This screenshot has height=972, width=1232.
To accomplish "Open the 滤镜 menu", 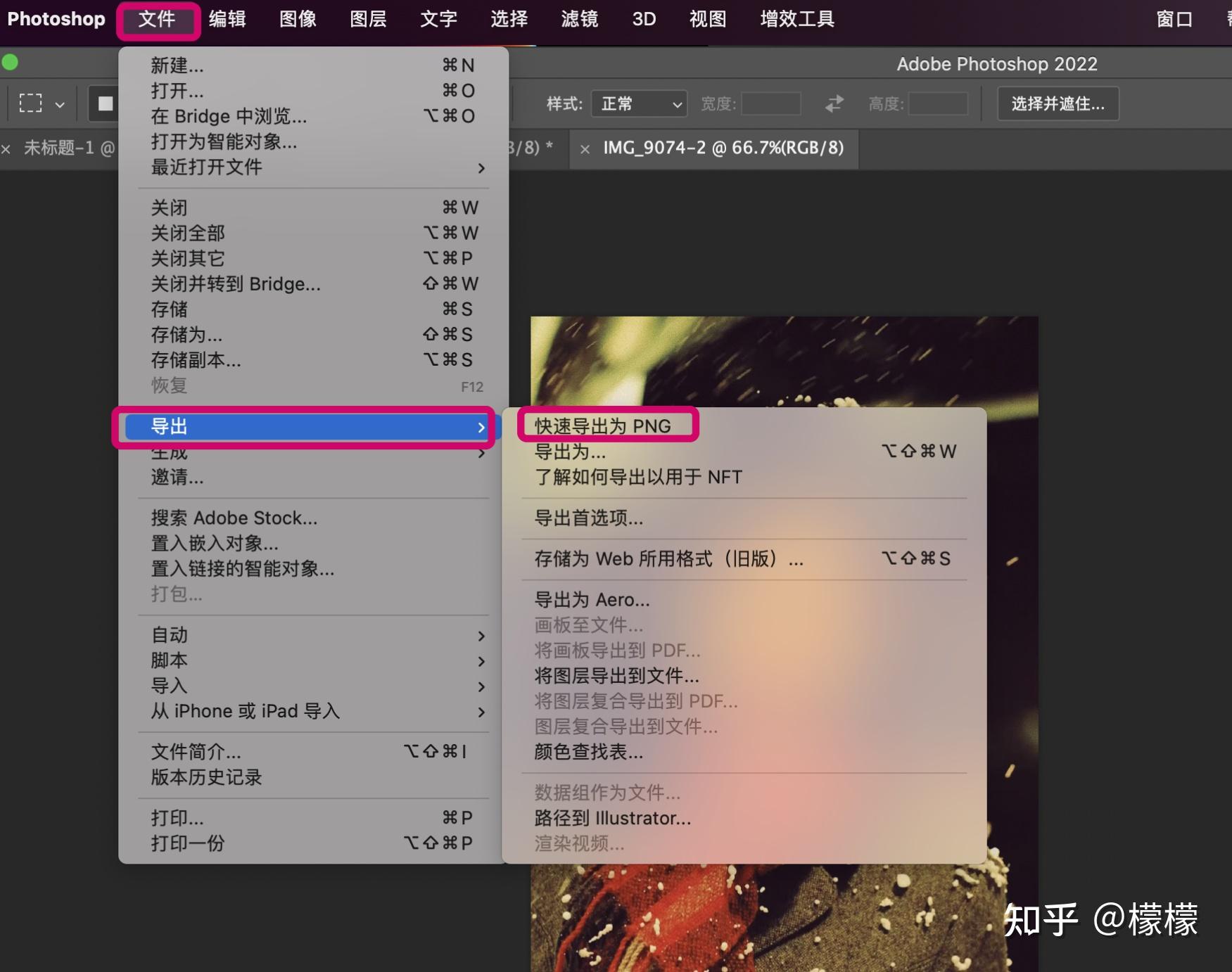I will pyautogui.click(x=578, y=19).
